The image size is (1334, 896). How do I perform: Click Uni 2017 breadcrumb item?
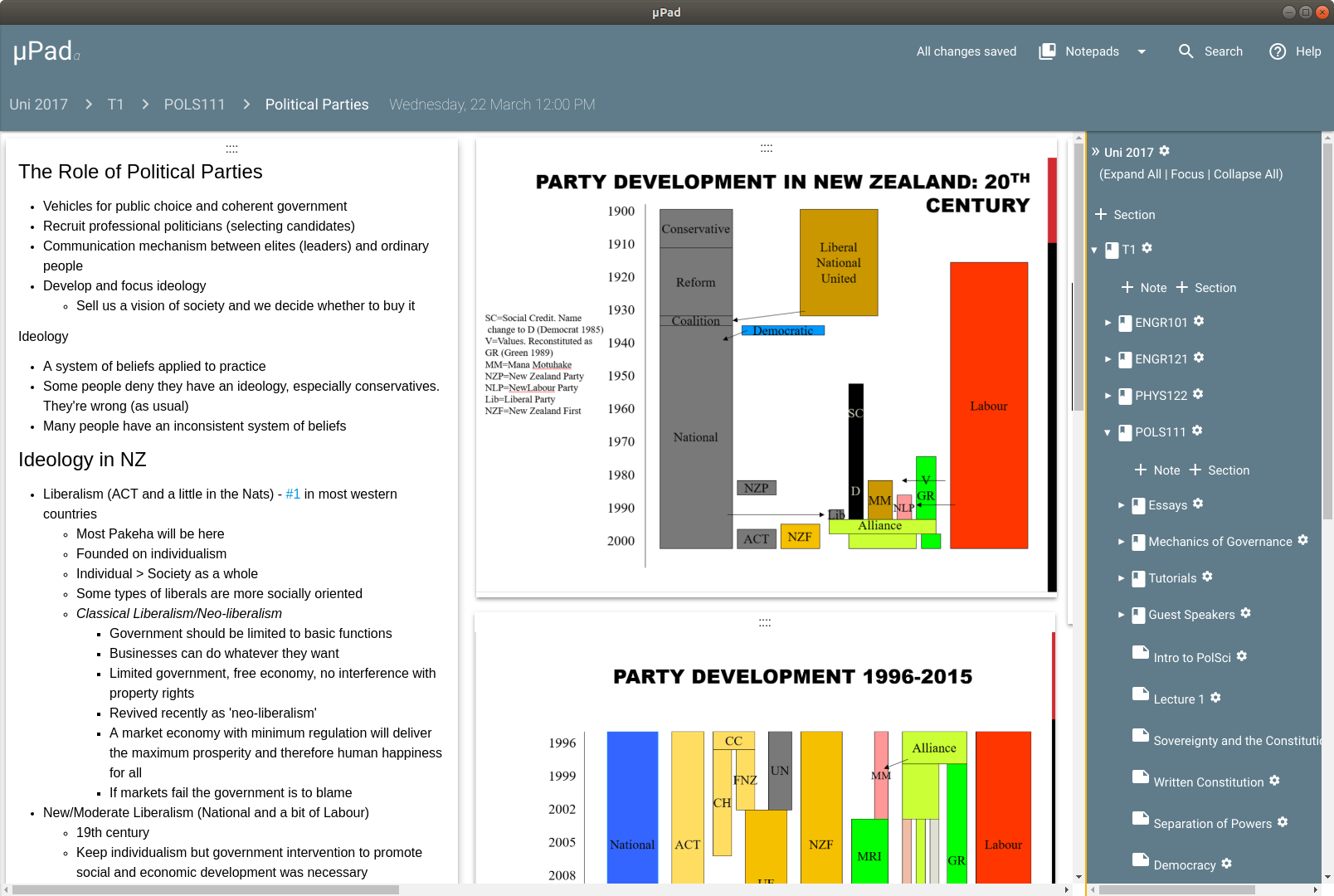tap(39, 105)
